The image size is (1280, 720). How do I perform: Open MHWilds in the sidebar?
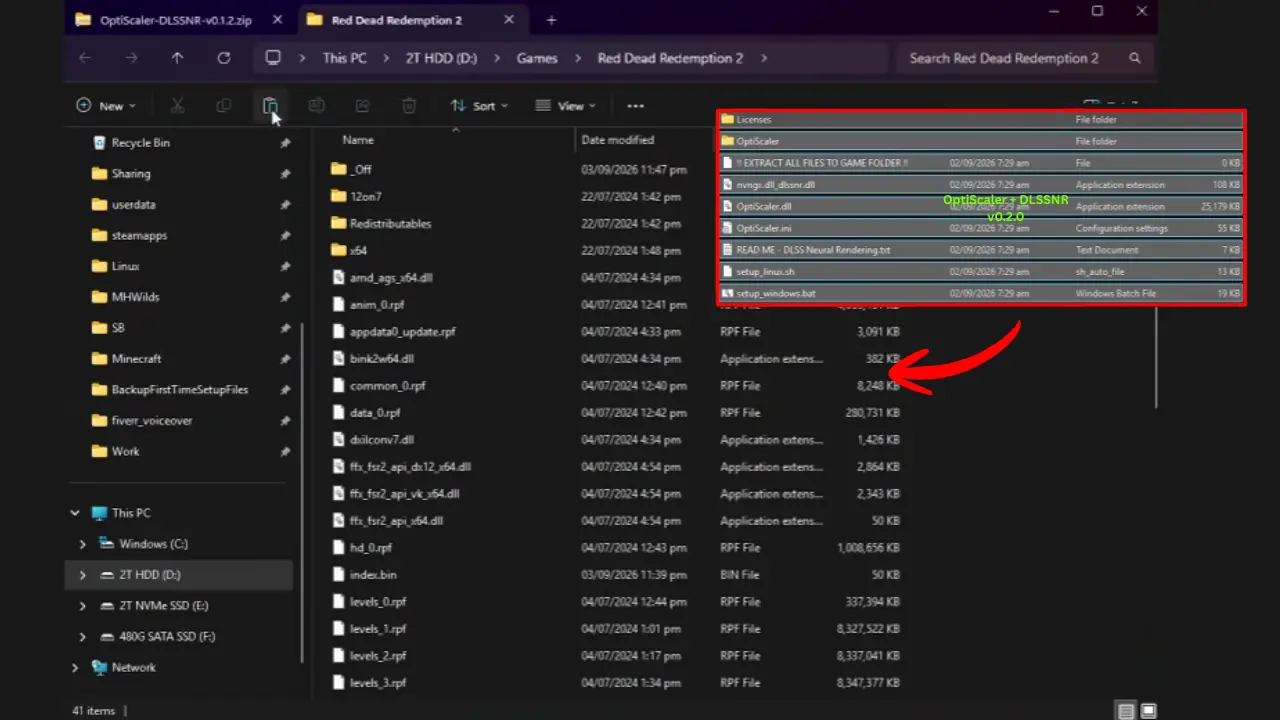coord(135,297)
